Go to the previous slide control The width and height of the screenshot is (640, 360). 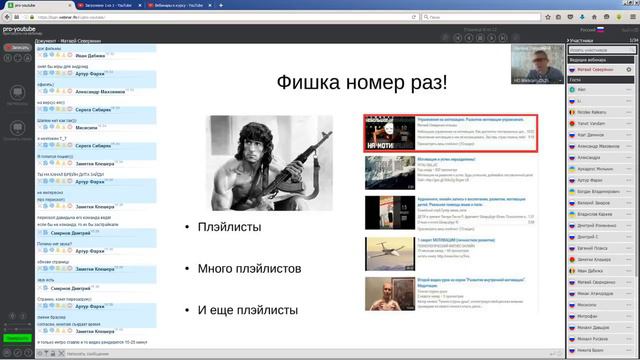click(469, 38)
